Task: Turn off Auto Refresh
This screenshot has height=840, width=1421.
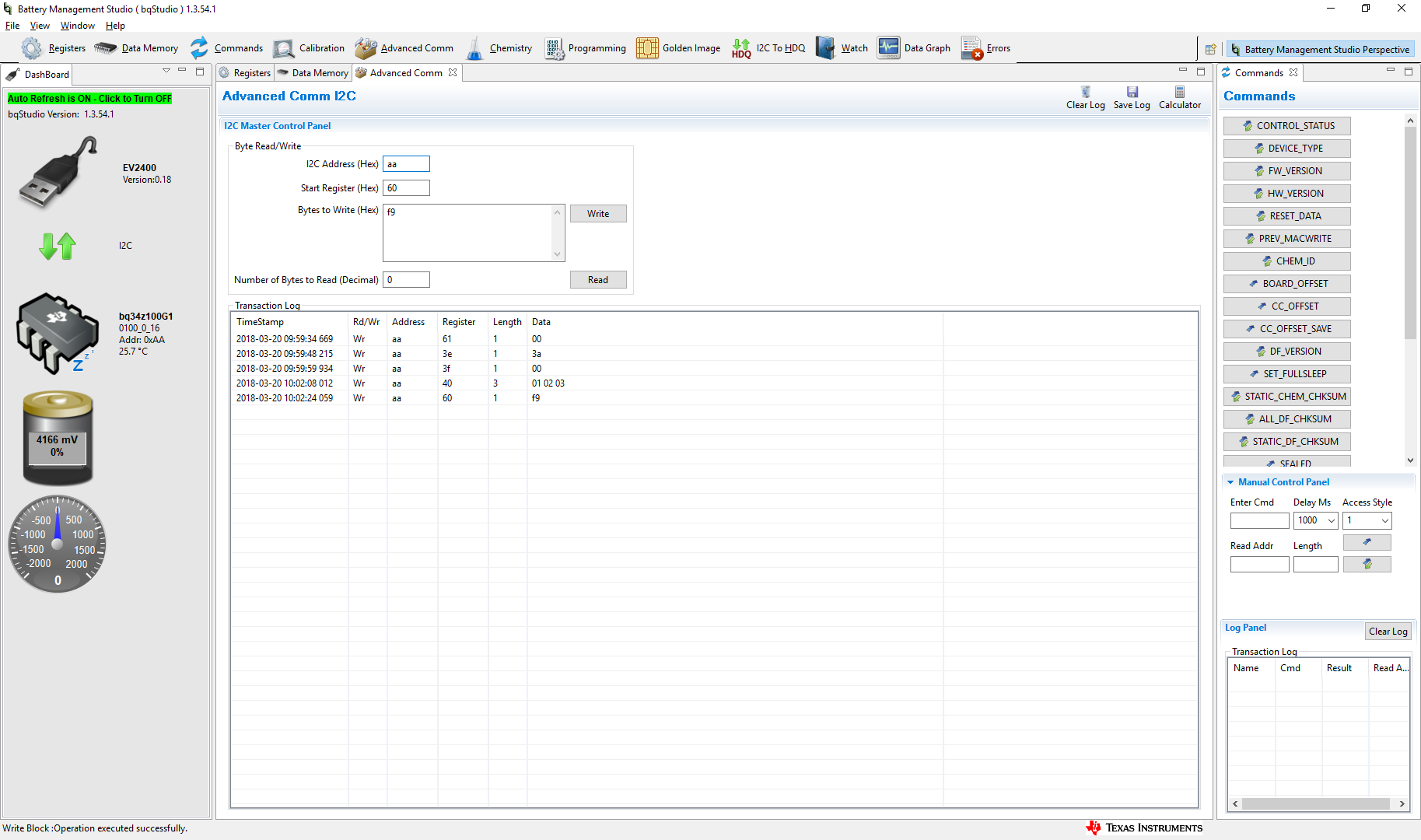Action: (89, 99)
